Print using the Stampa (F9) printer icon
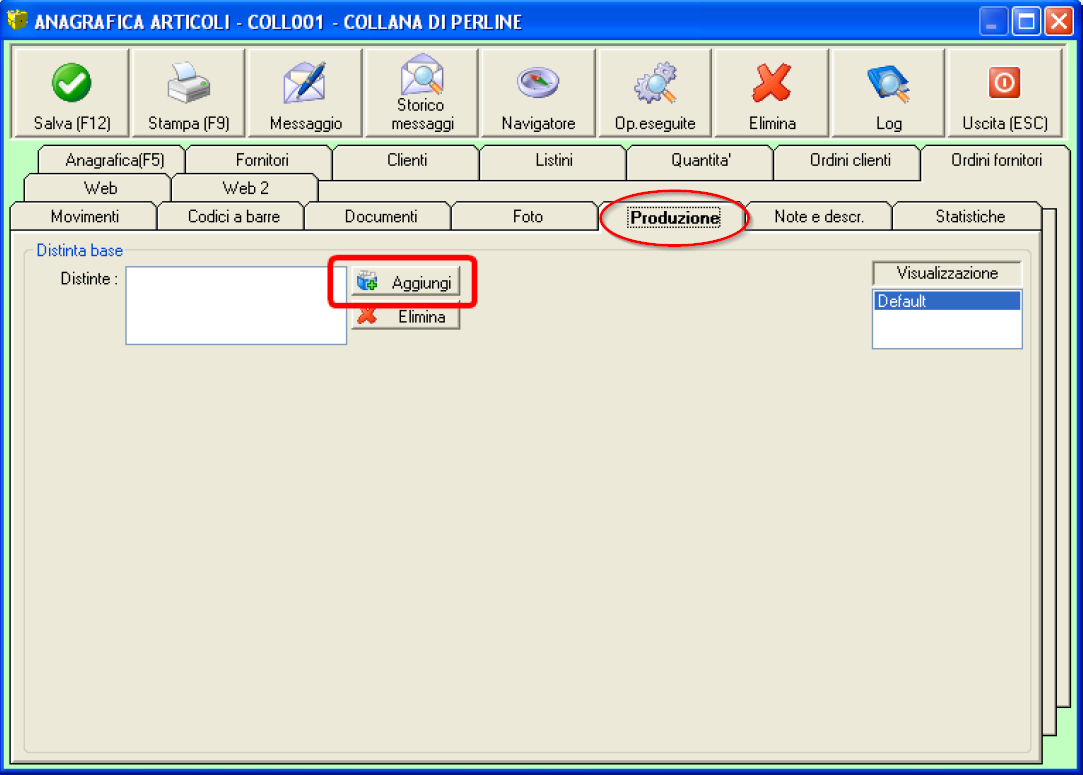Screen dimensions: 1083x775 pos(188,85)
